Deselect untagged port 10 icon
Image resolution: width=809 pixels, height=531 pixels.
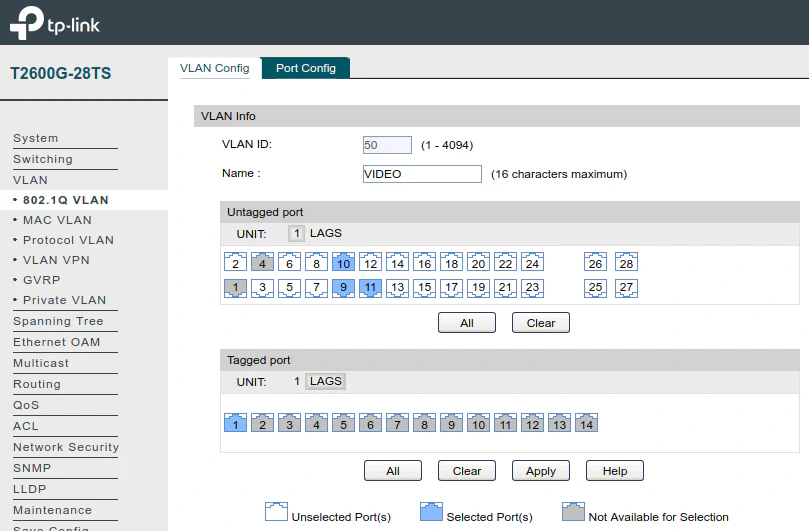344,262
